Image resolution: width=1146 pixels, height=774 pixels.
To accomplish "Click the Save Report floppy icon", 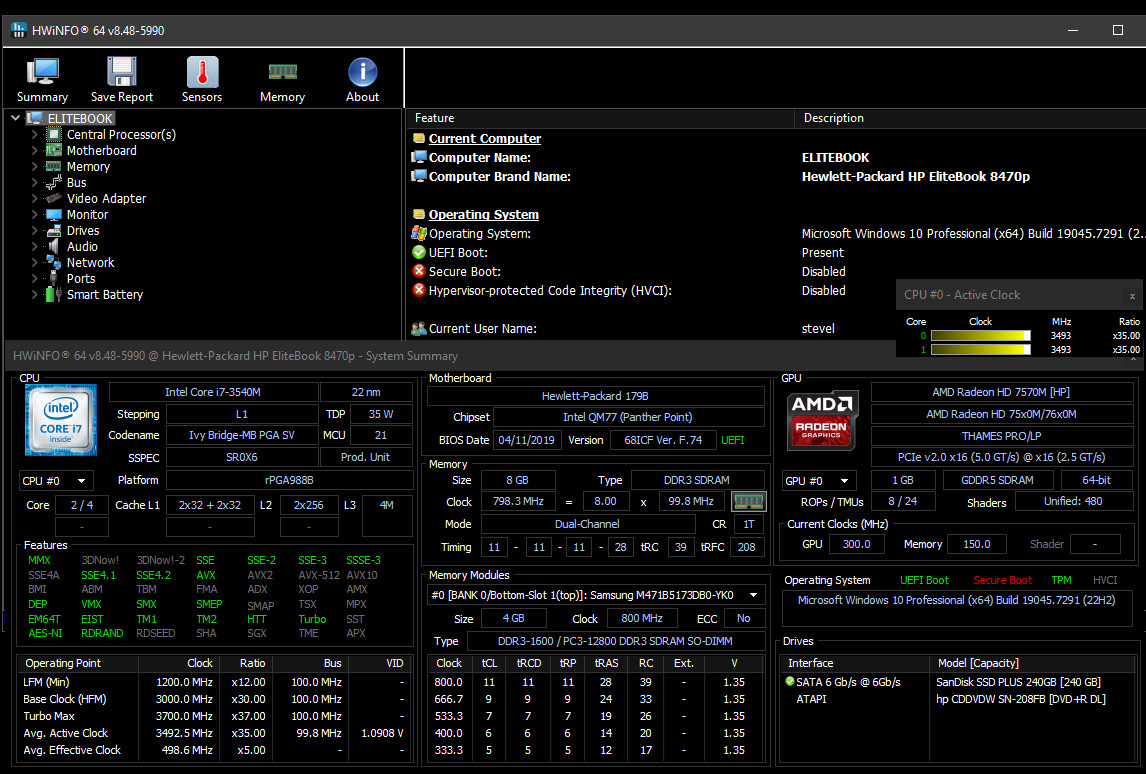I will click(121, 72).
